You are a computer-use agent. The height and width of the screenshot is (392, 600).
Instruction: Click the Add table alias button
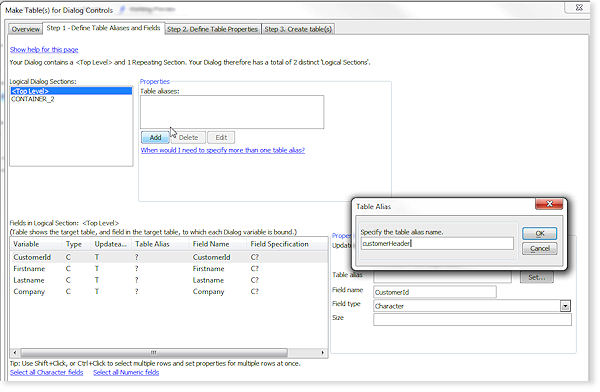[x=155, y=137]
